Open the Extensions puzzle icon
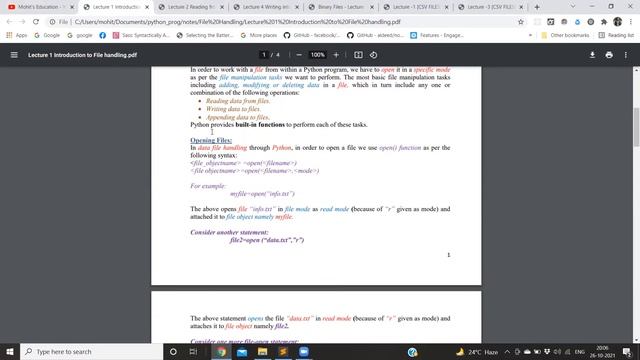 point(604,22)
